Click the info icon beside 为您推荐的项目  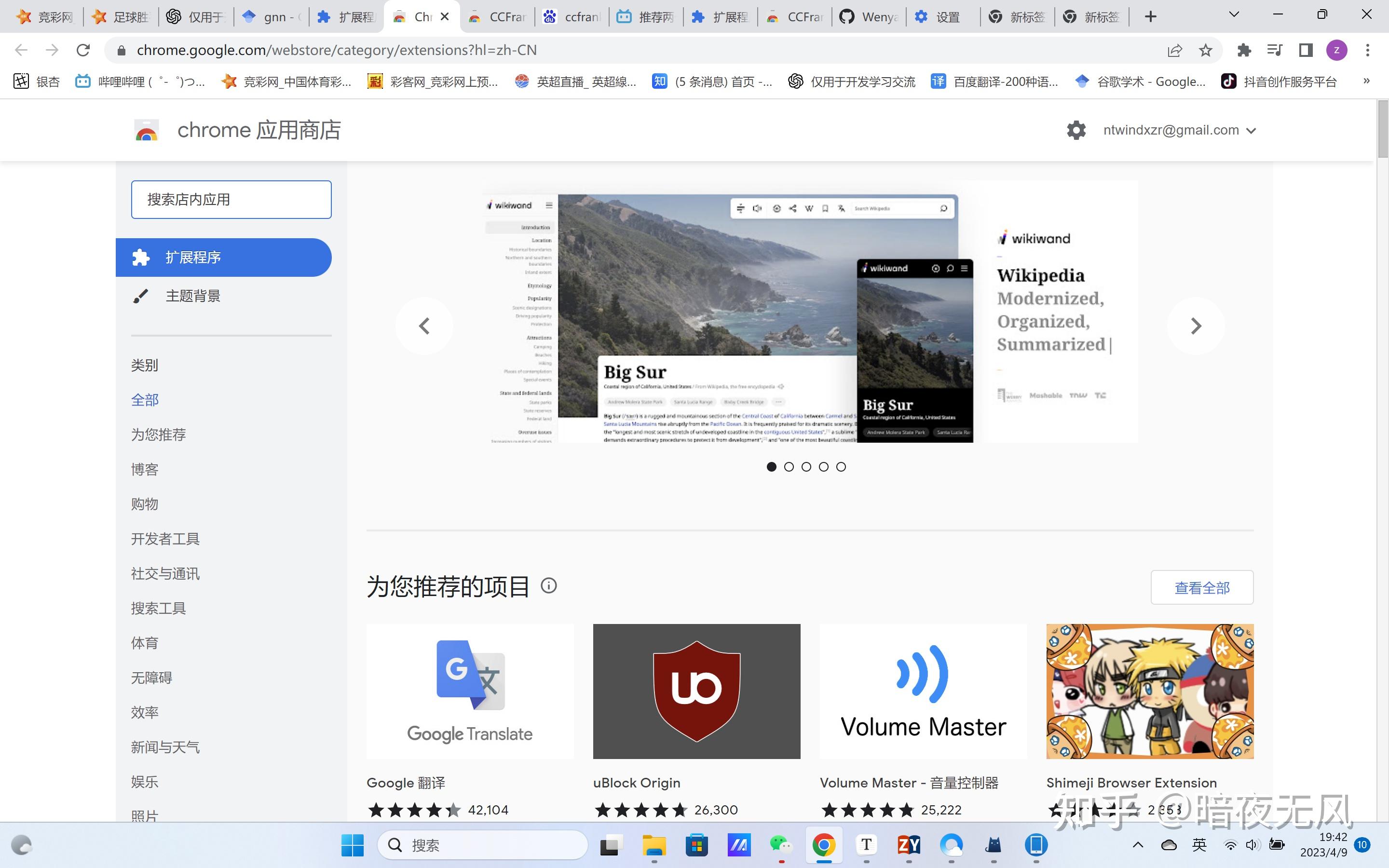click(549, 585)
